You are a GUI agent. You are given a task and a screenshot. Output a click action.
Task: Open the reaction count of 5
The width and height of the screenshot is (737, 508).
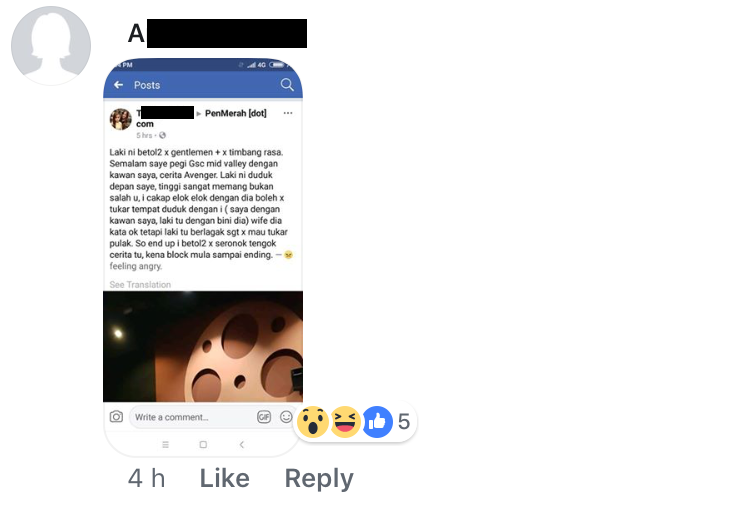click(404, 422)
